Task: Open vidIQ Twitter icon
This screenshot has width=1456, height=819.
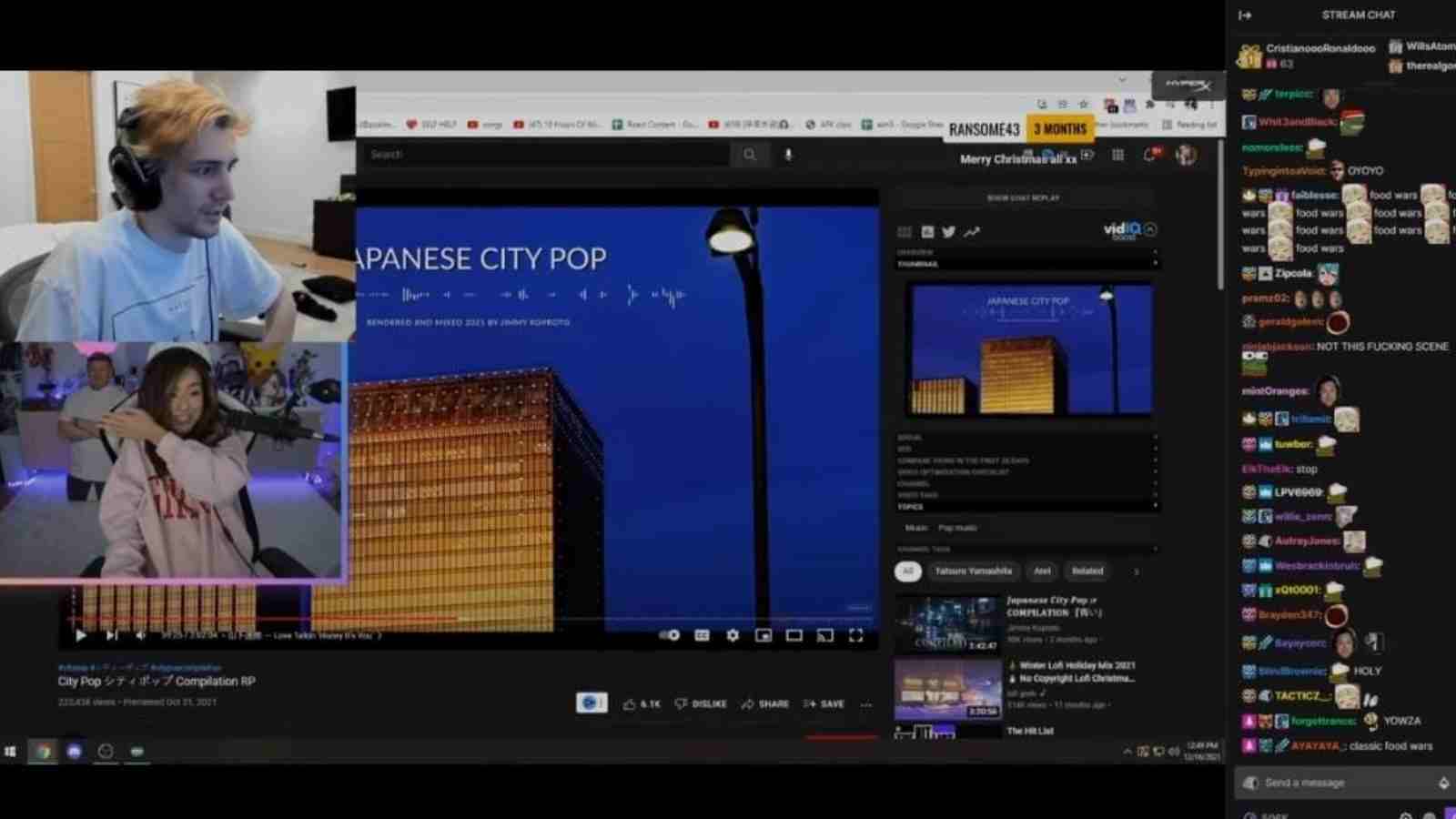Action: click(949, 232)
